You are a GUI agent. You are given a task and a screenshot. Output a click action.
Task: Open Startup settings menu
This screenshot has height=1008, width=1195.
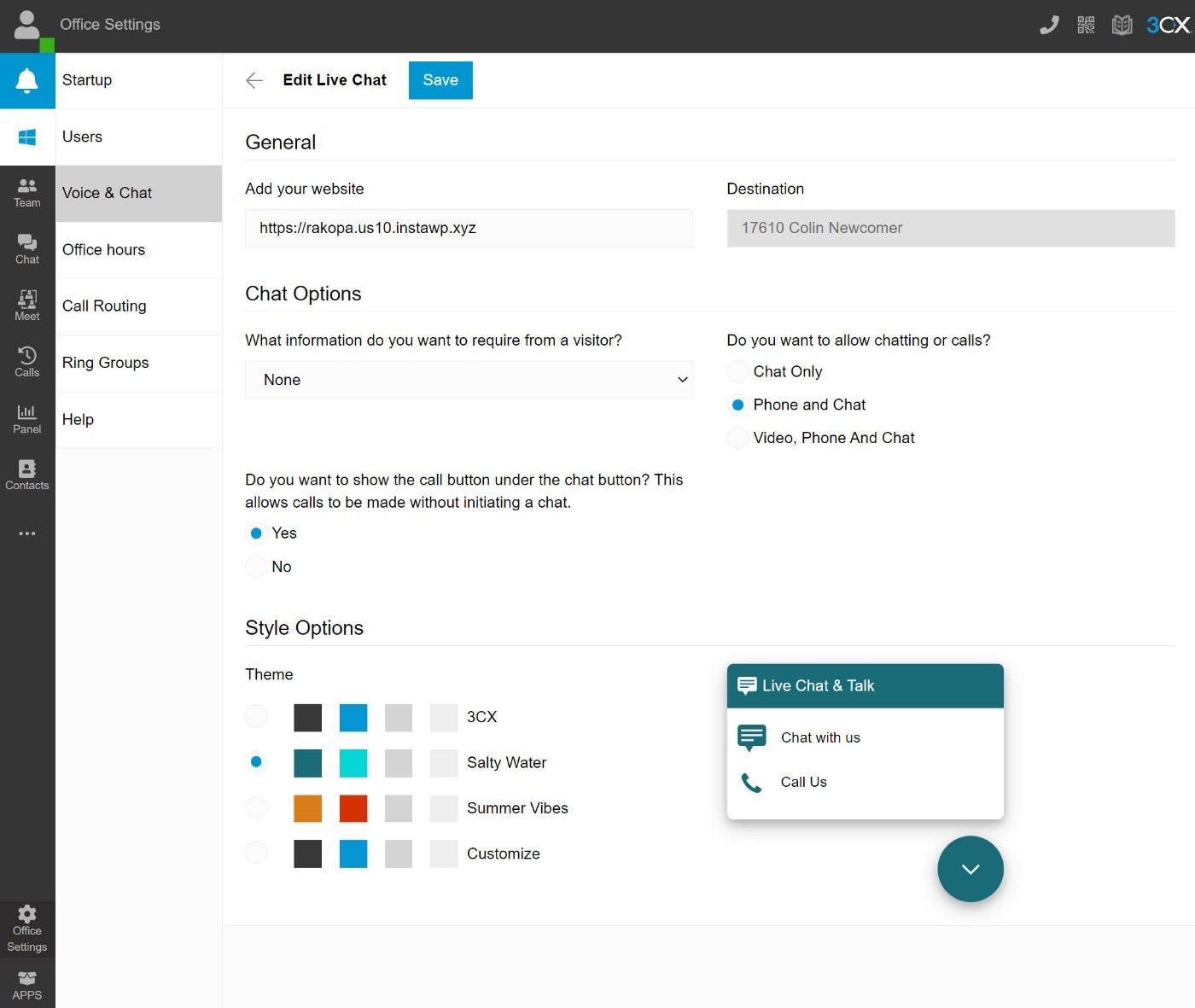click(x=138, y=80)
